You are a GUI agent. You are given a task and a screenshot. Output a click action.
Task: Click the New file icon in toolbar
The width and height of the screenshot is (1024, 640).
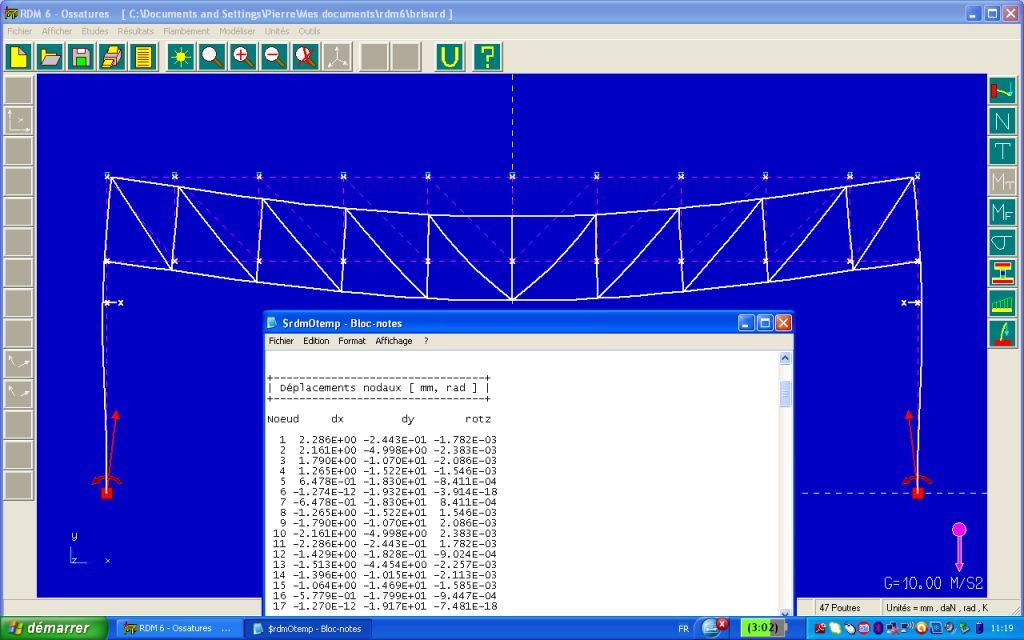click(x=19, y=57)
